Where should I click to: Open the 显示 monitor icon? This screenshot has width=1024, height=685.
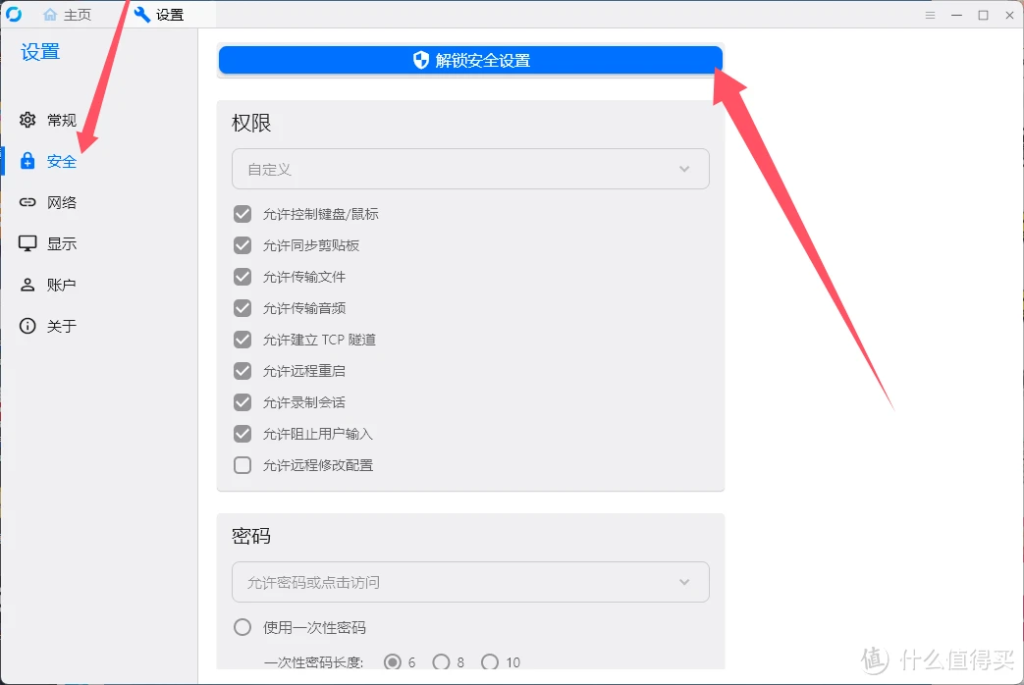[27, 244]
